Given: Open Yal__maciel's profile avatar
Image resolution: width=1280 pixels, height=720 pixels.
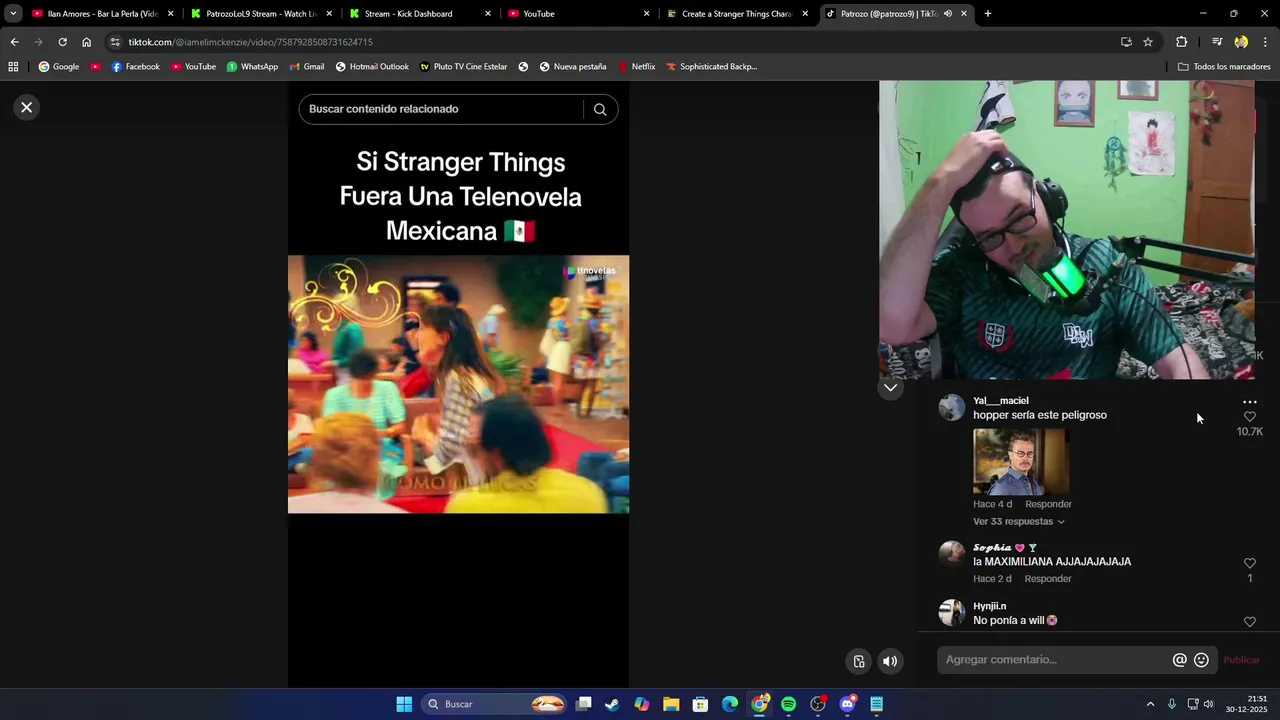Looking at the screenshot, I should [952, 408].
